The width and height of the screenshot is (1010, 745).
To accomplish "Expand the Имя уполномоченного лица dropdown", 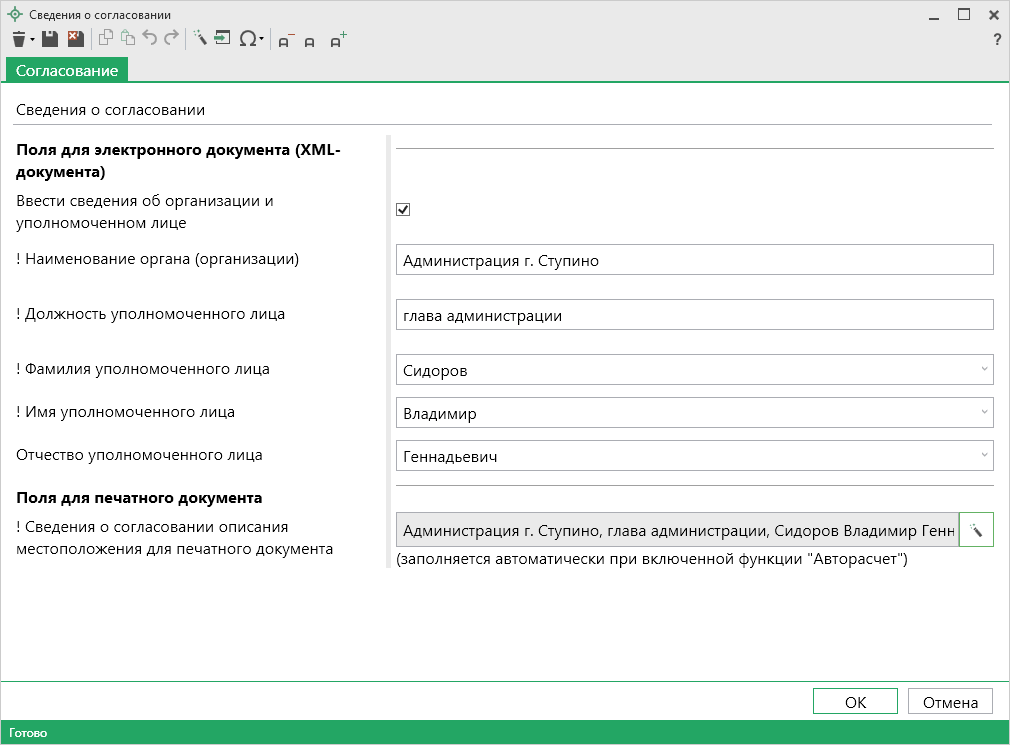I will click(985, 413).
